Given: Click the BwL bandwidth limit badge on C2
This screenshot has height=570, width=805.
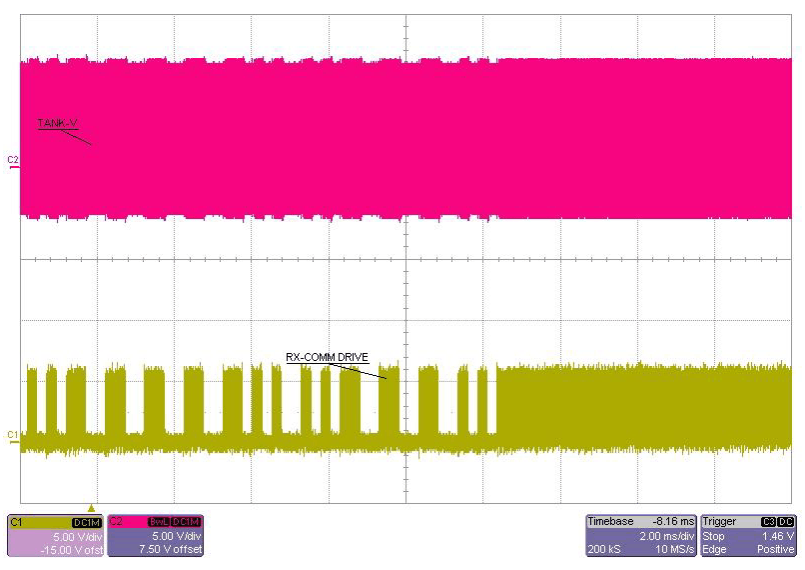Looking at the screenshot, I should tap(158, 522).
